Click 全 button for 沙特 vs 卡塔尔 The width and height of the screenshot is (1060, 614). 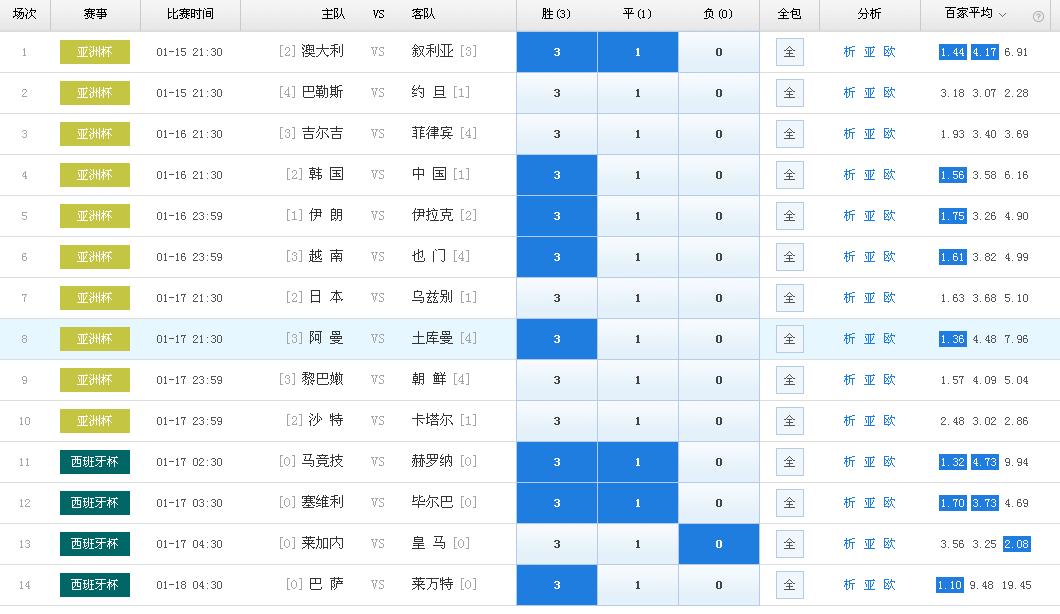tap(790, 421)
